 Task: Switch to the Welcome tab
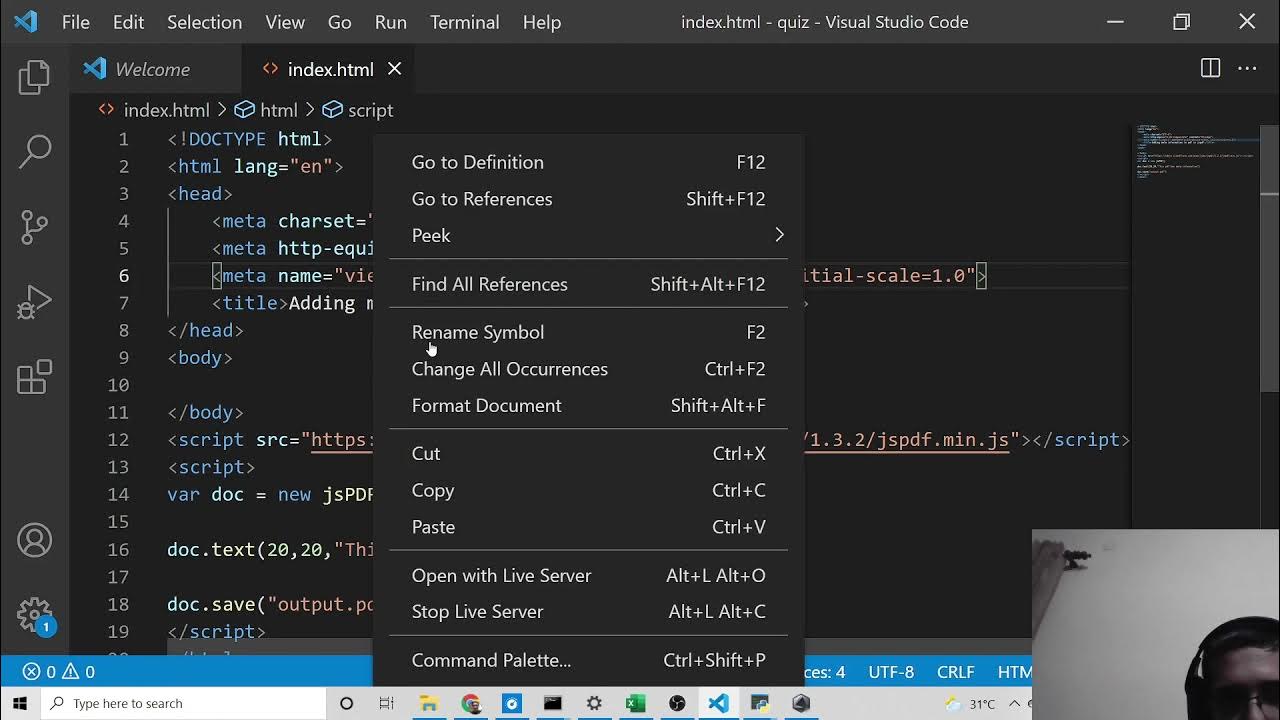151,69
